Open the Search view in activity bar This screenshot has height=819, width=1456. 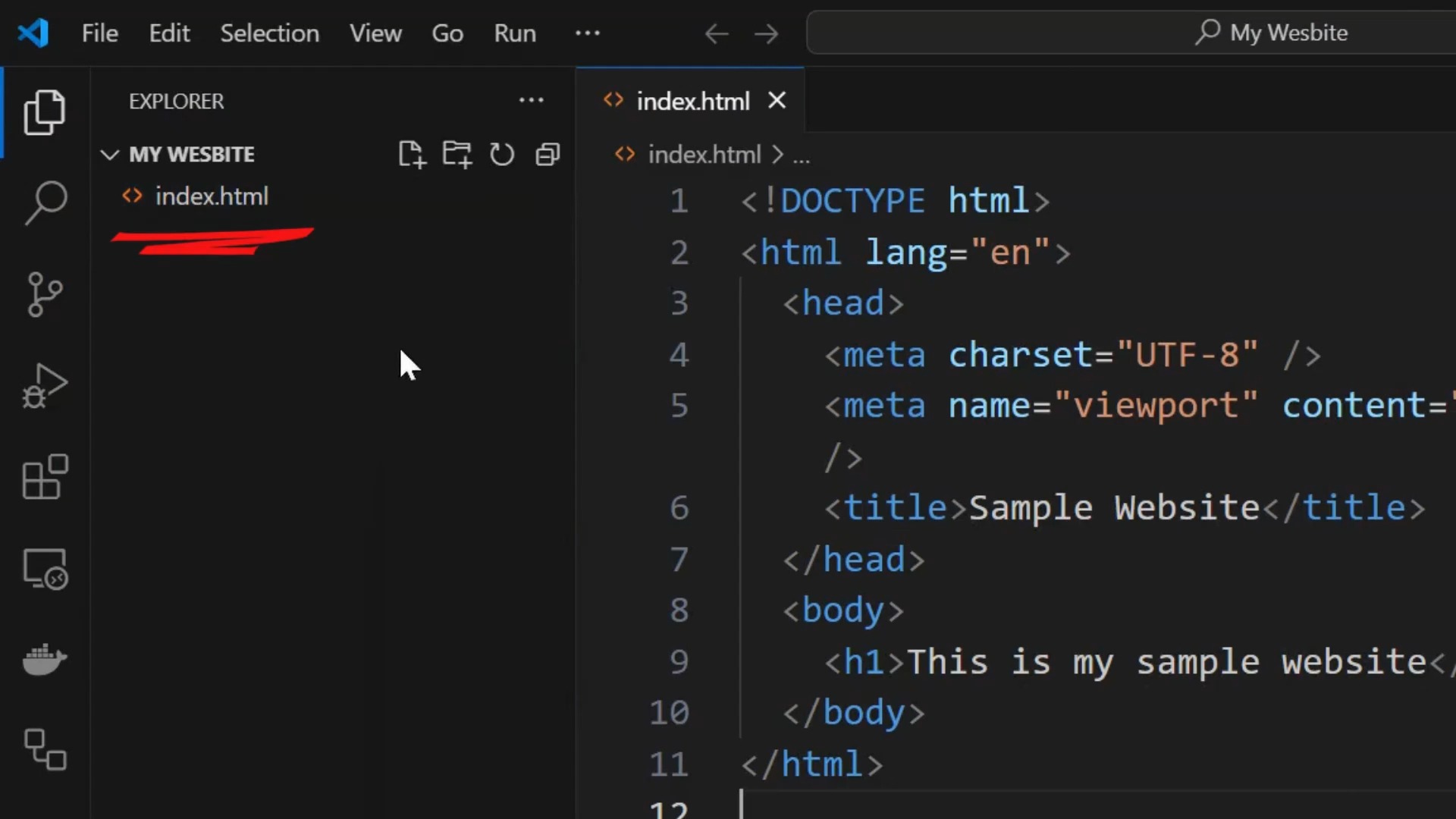click(45, 202)
